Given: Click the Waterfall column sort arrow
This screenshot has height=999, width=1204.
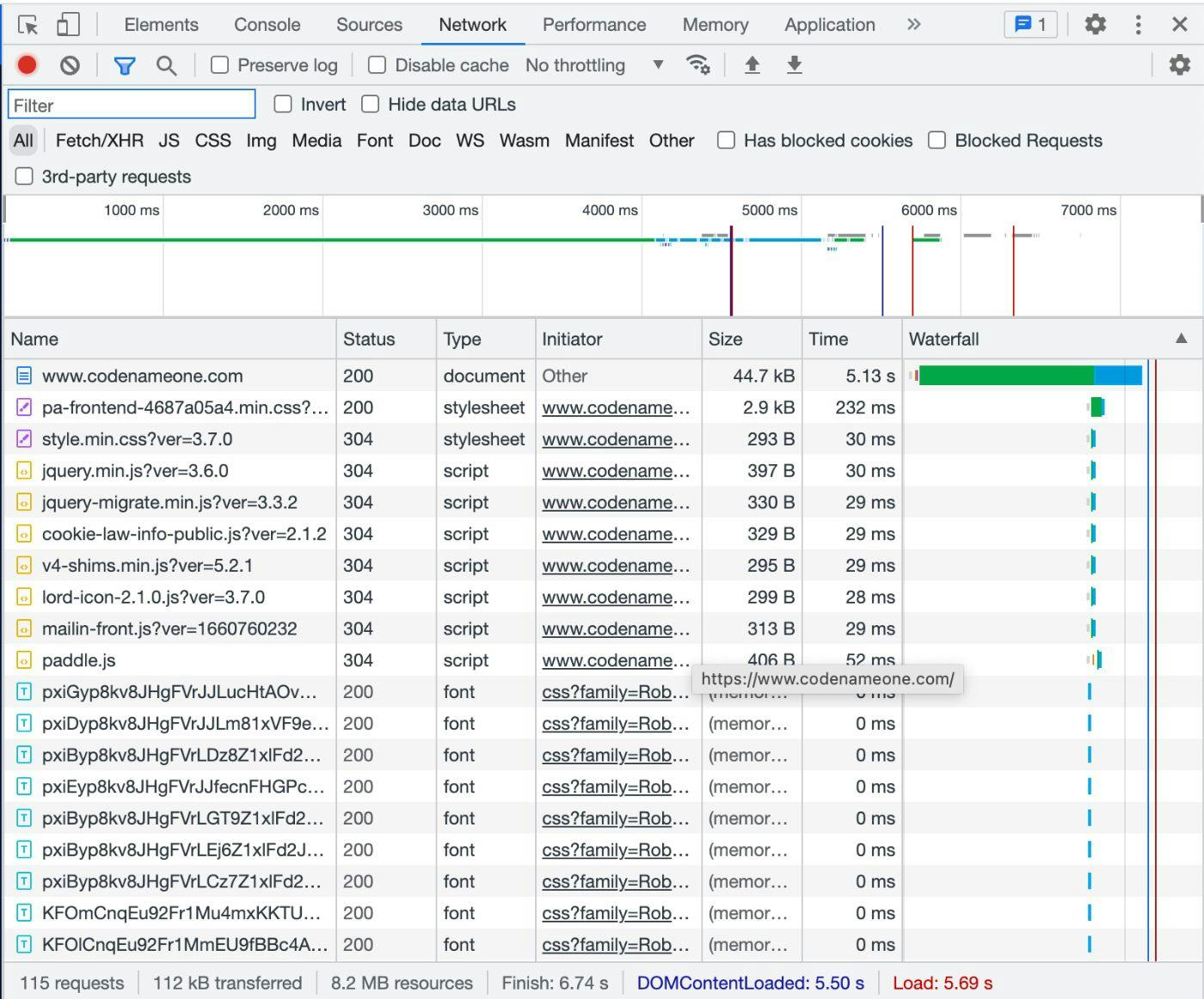Looking at the screenshot, I should coord(1181,339).
